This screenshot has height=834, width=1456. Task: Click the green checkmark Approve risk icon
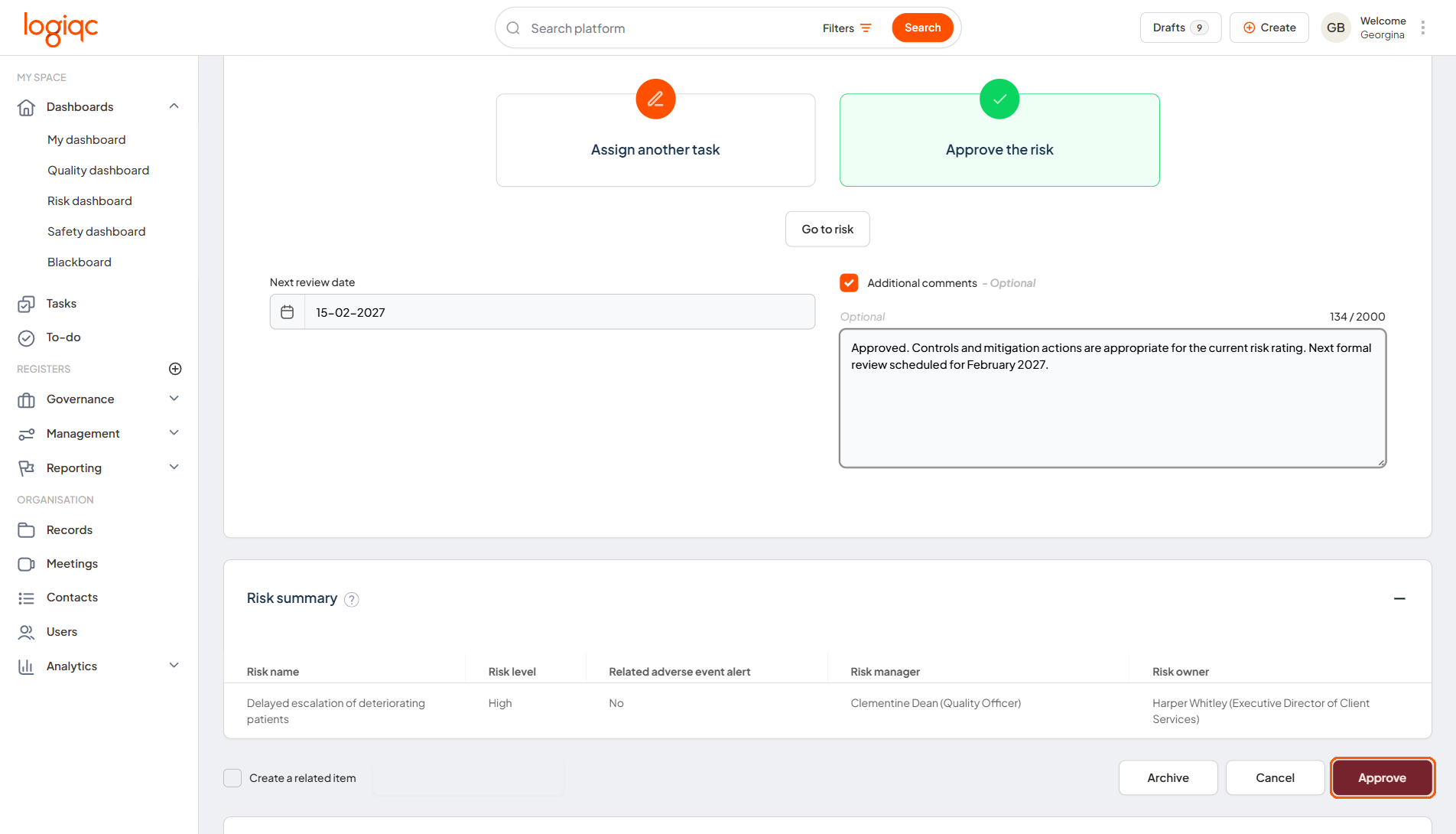coord(999,99)
